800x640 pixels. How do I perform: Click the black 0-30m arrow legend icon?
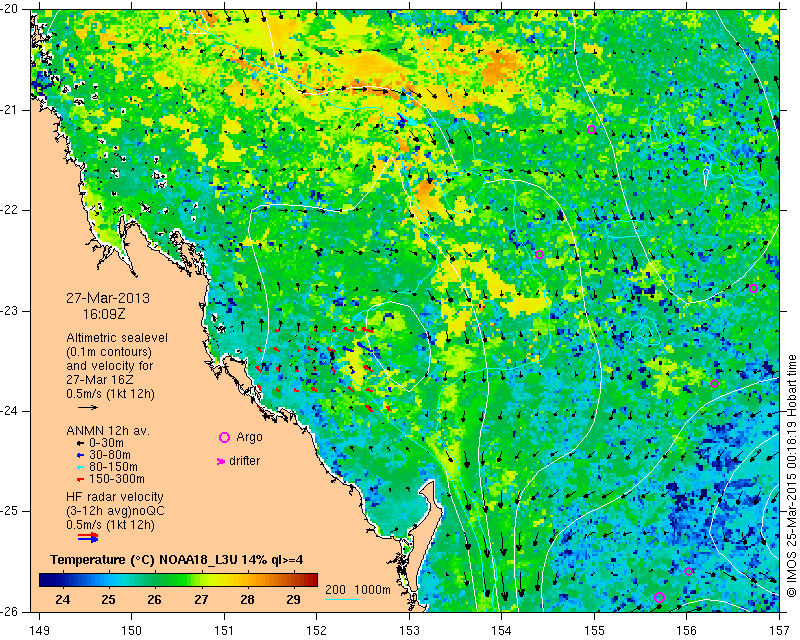[80, 443]
